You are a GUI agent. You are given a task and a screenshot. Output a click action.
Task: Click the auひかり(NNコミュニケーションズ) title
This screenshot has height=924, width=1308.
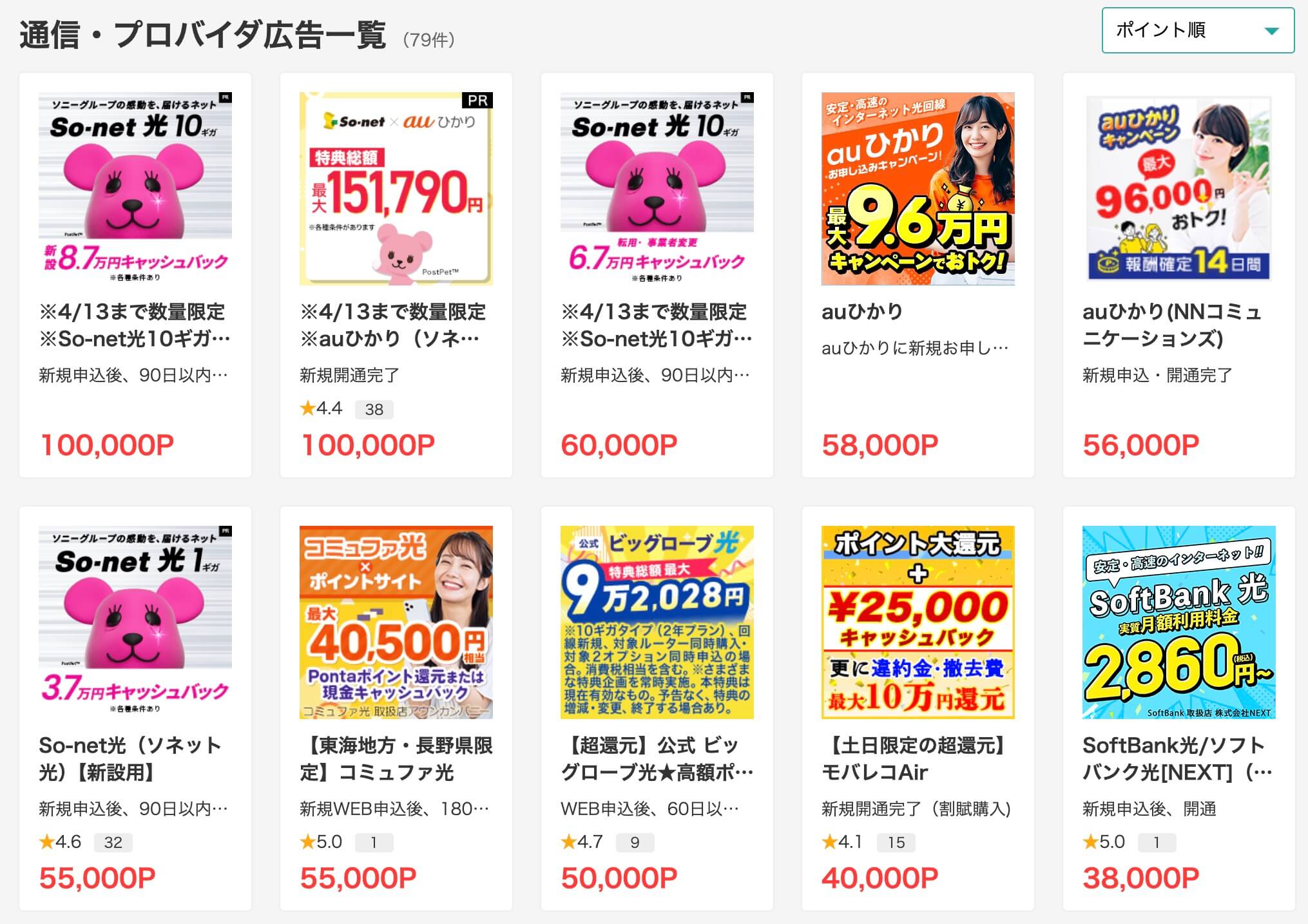pyautogui.click(x=1172, y=325)
